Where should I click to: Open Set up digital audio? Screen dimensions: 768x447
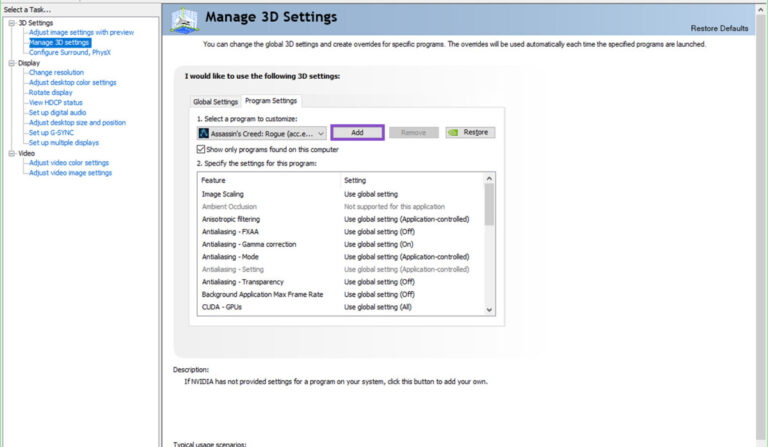pyautogui.click(x=57, y=113)
